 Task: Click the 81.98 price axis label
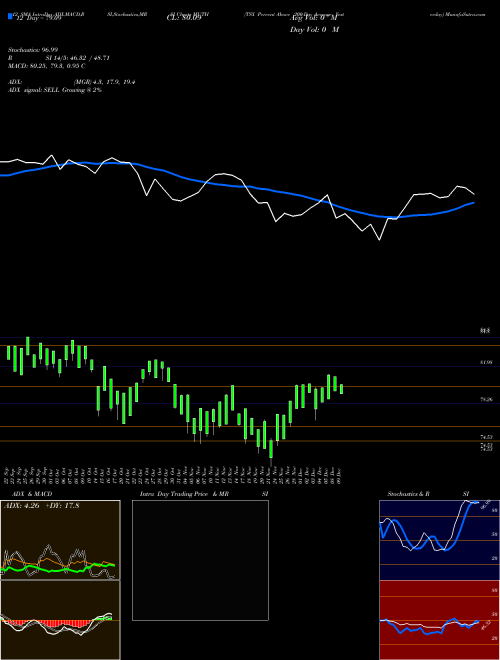(x=486, y=362)
